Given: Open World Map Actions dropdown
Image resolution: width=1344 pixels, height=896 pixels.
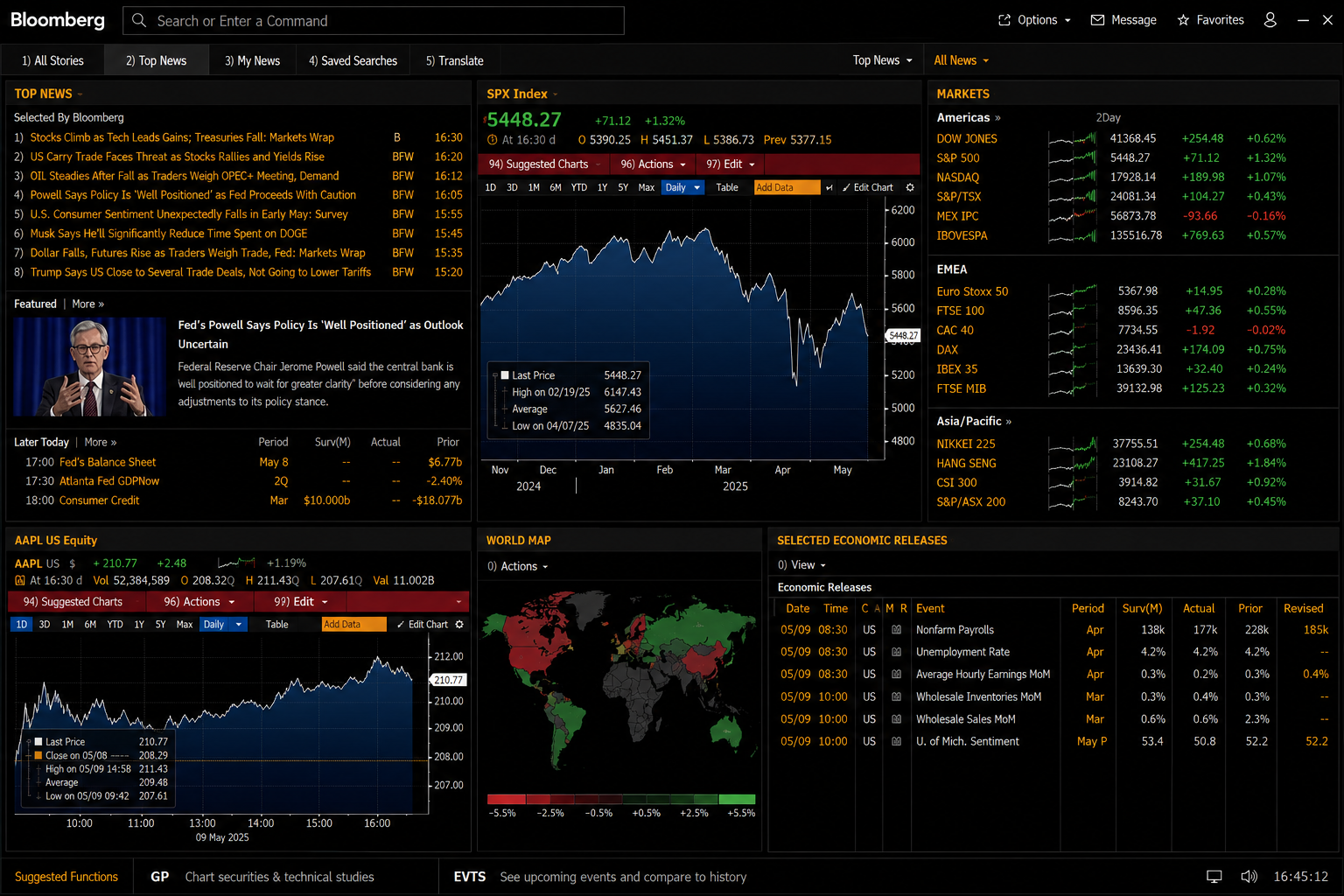Looking at the screenshot, I should tap(518, 566).
